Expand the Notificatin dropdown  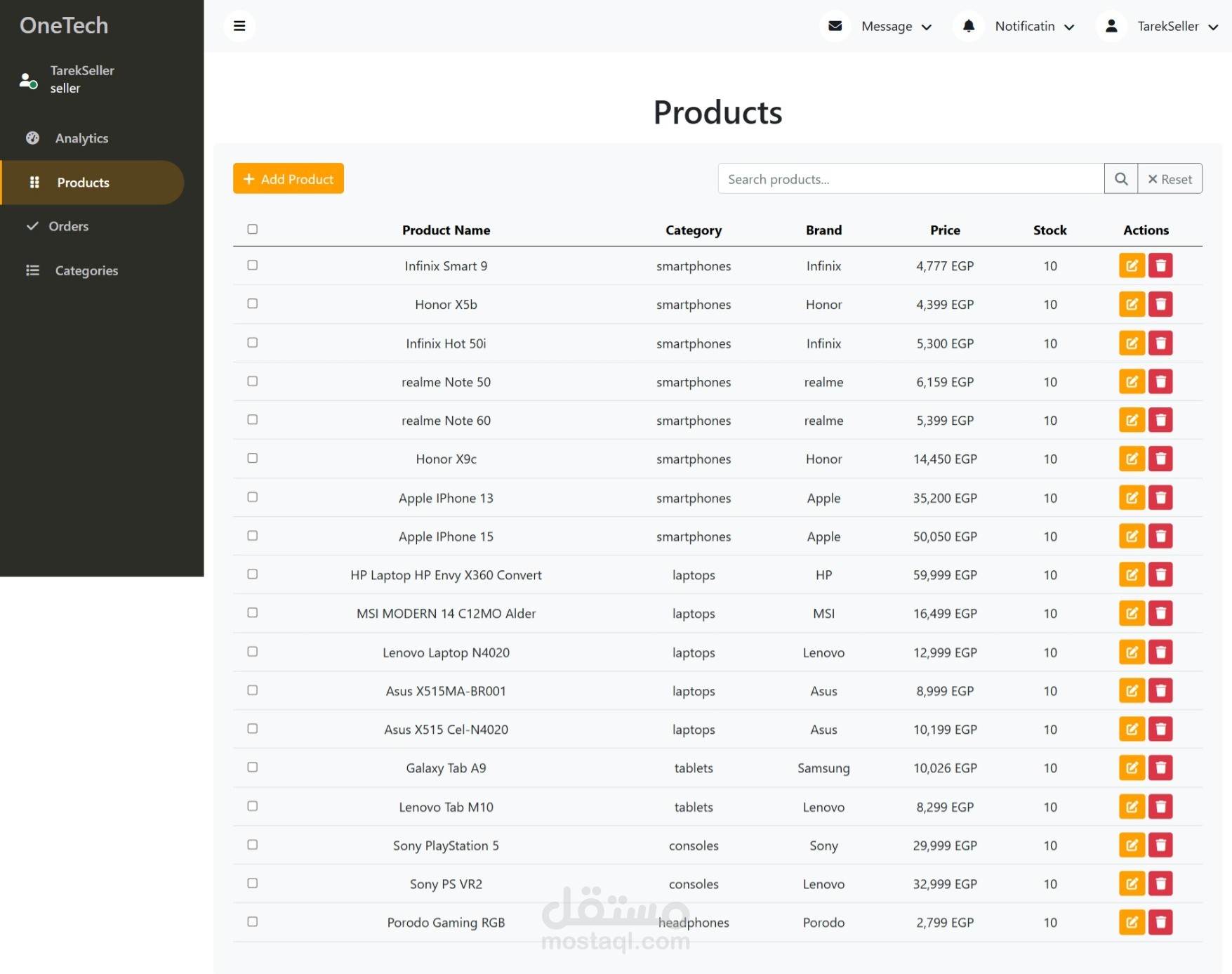coord(1035,27)
